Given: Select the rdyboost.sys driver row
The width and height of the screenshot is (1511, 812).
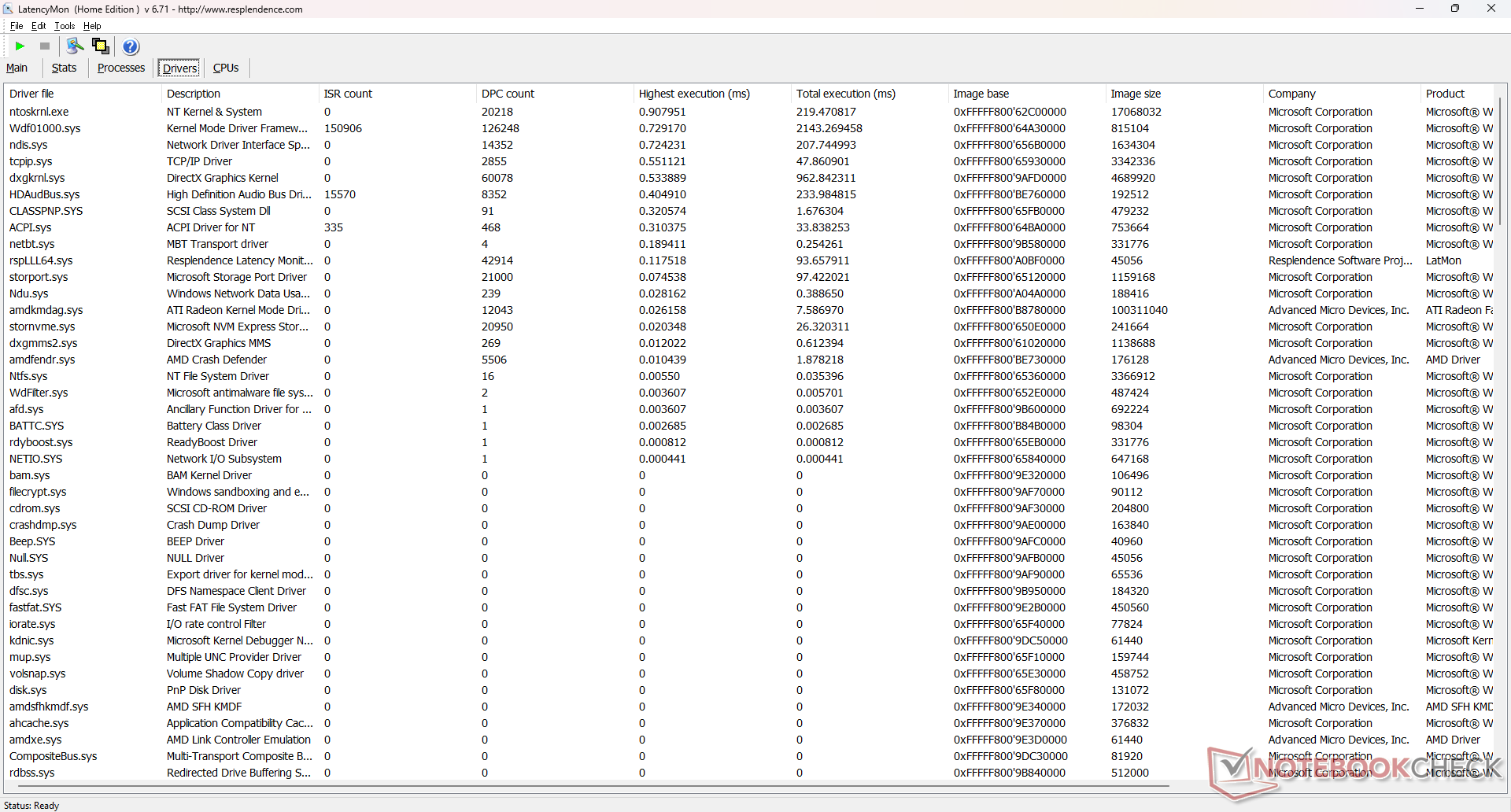Looking at the screenshot, I should pyautogui.click(x=750, y=442).
